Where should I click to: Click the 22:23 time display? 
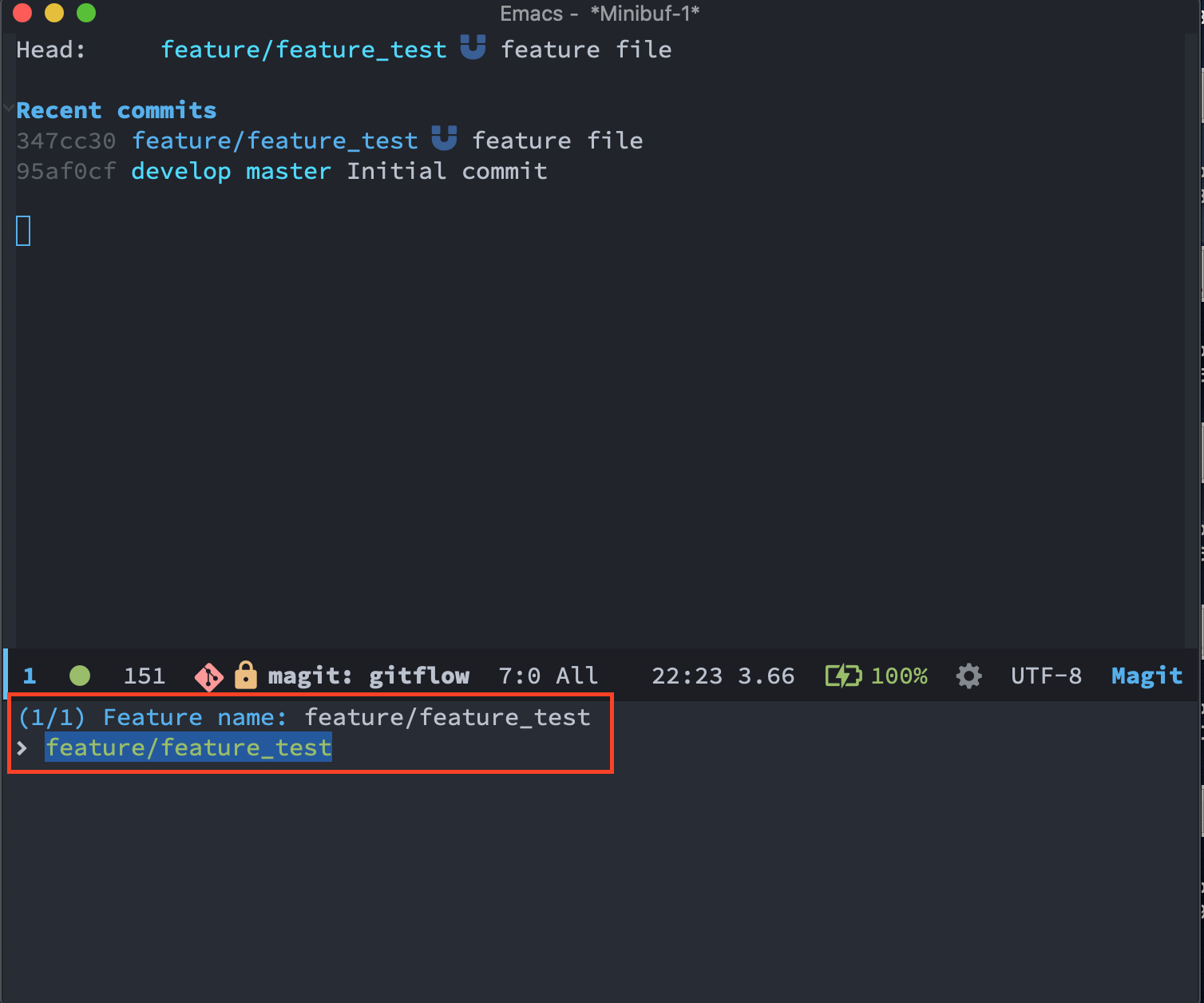coord(687,676)
